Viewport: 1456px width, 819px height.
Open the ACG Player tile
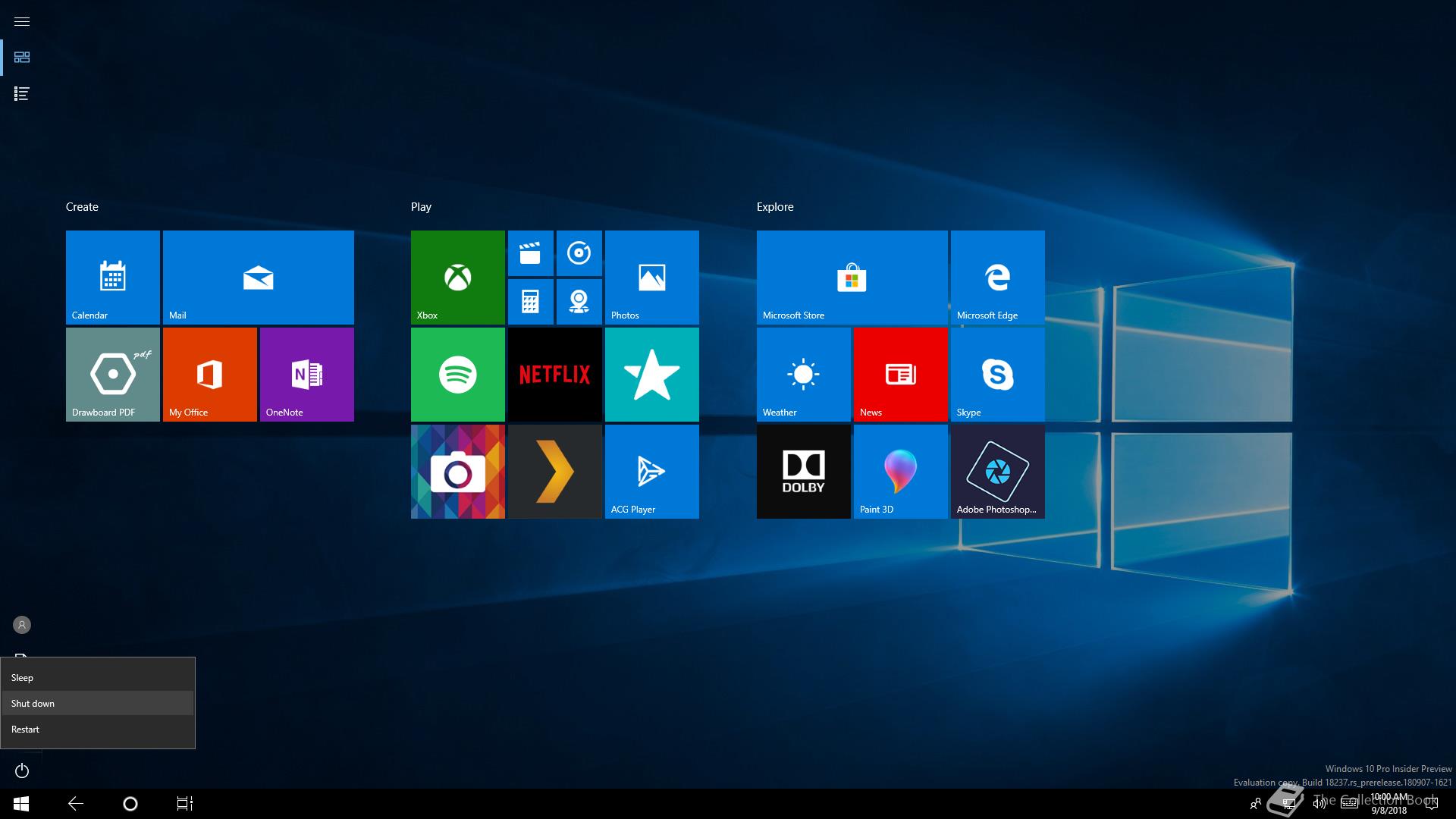[652, 472]
